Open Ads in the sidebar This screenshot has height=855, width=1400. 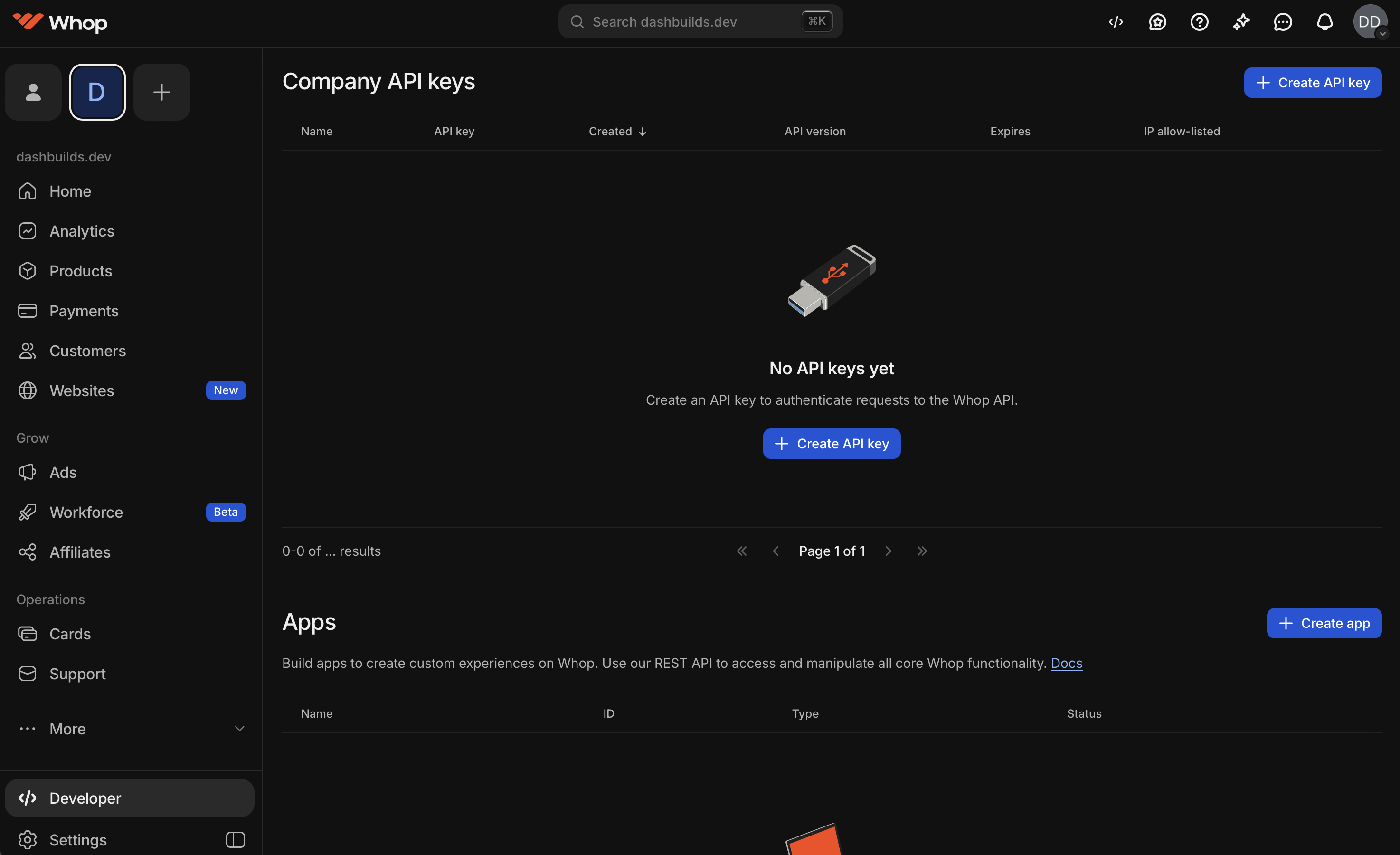click(x=130, y=473)
